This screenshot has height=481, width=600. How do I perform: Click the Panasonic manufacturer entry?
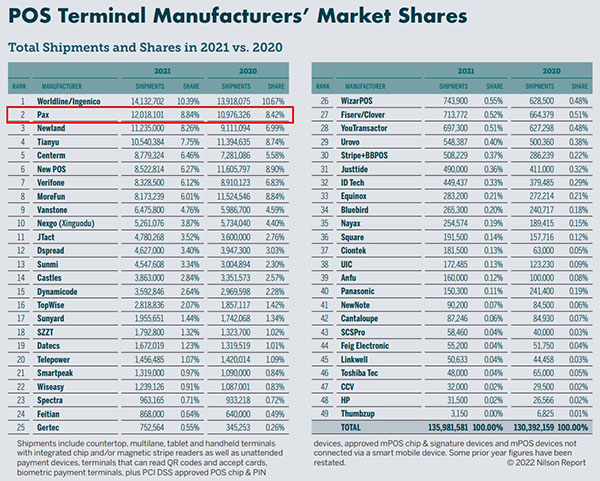tap(357, 292)
